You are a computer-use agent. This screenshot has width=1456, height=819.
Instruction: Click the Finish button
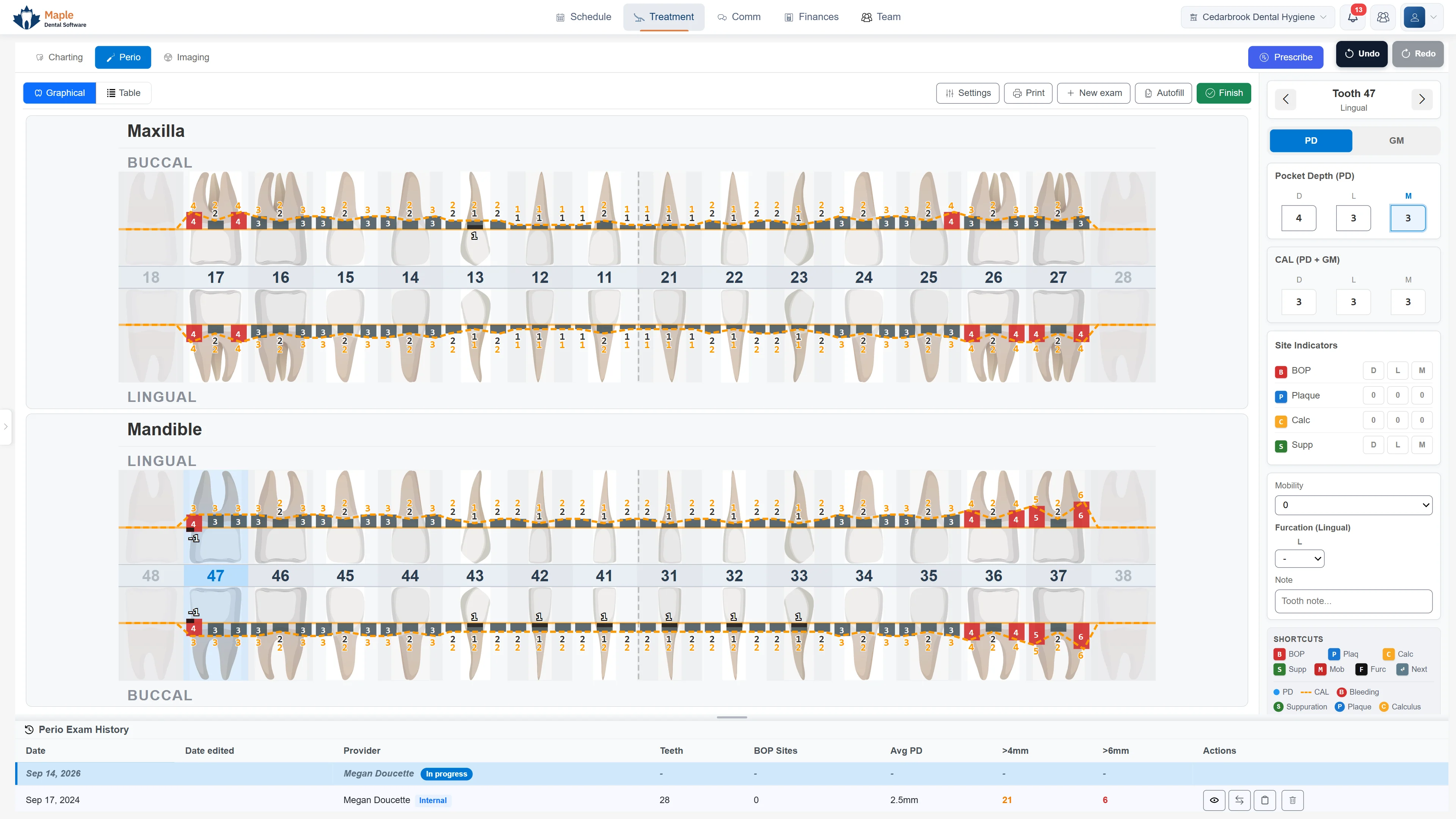(1224, 93)
